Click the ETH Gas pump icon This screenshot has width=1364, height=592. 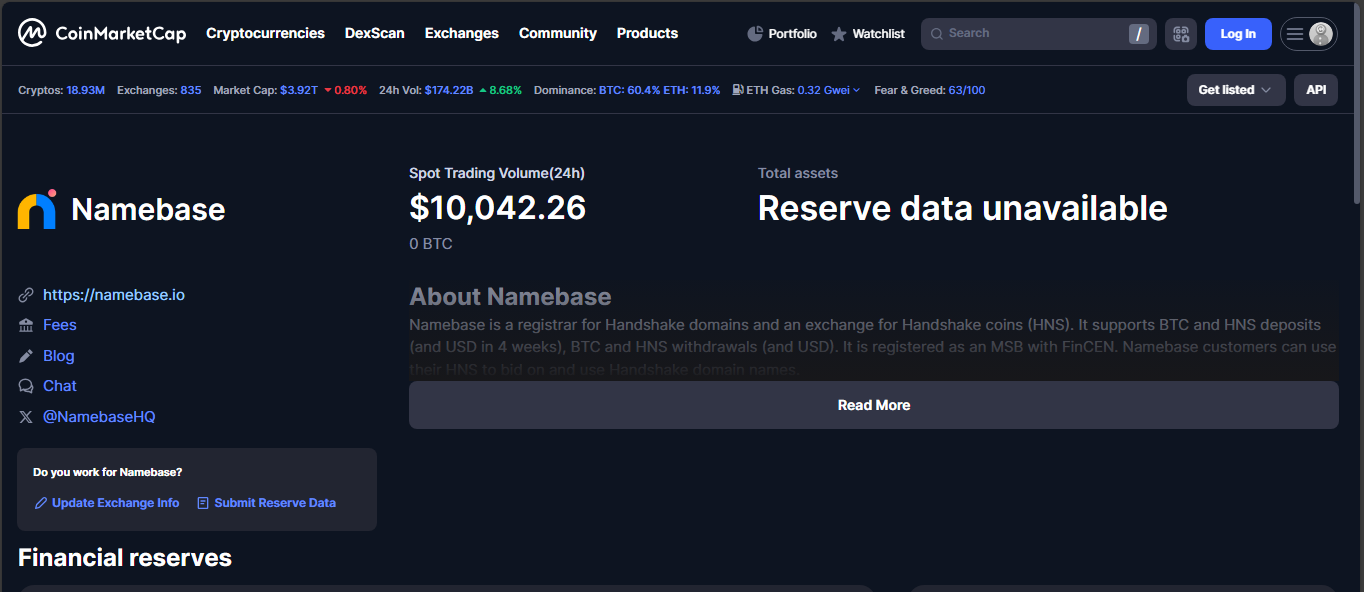click(x=738, y=90)
